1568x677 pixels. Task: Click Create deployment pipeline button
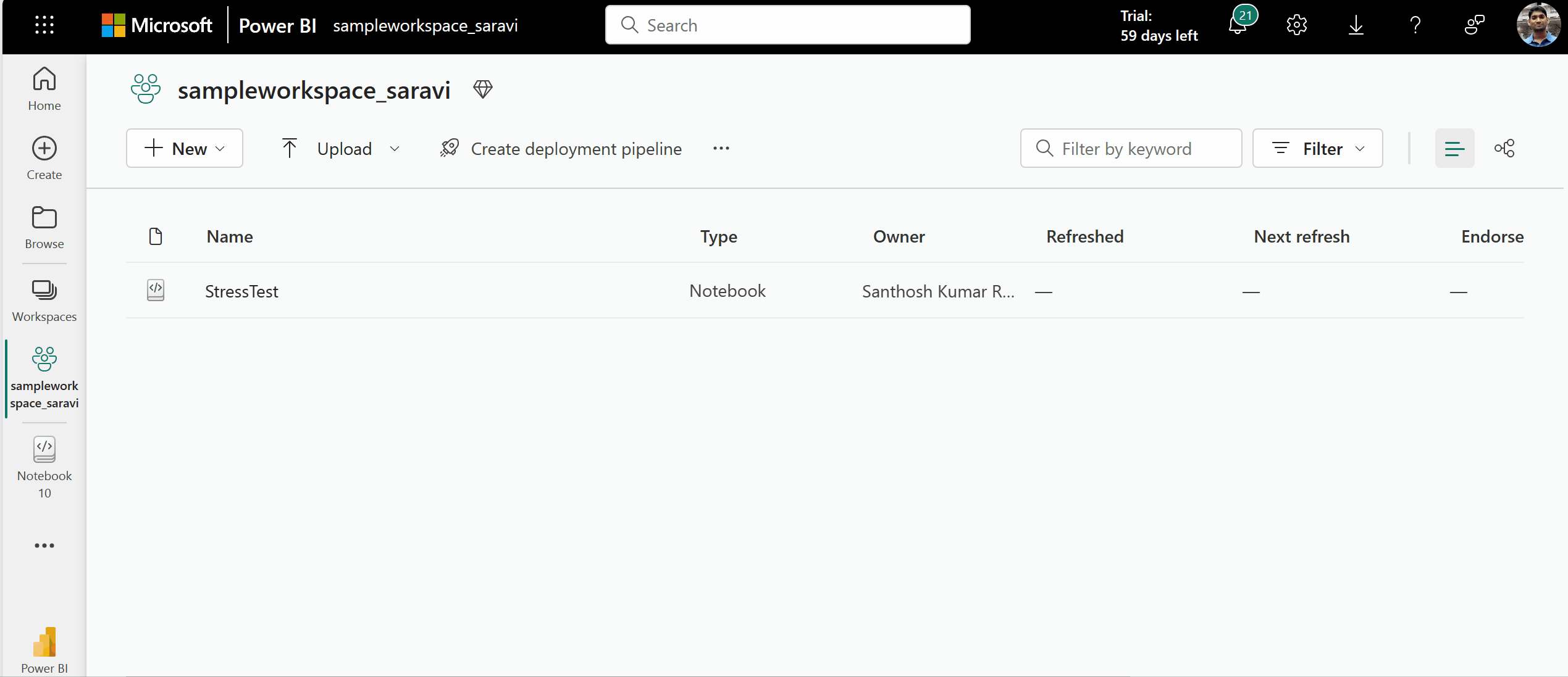(x=560, y=148)
